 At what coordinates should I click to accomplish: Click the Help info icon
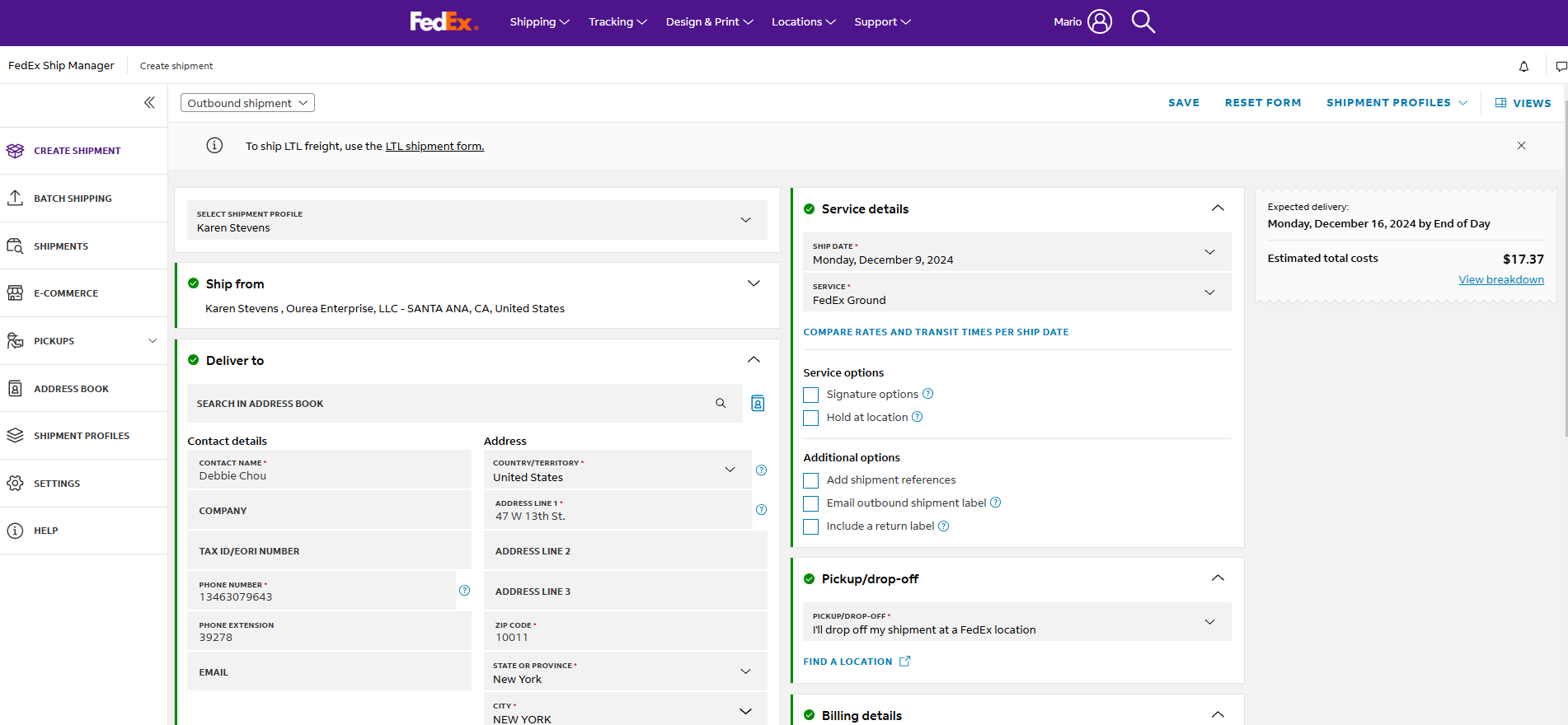pyautogui.click(x=15, y=531)
